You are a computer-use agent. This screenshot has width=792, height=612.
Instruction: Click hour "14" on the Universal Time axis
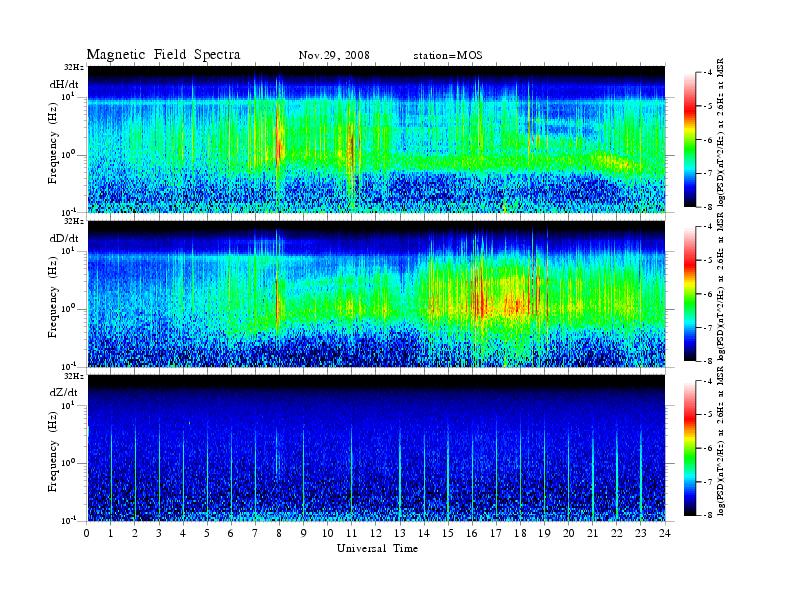point(424,533)
